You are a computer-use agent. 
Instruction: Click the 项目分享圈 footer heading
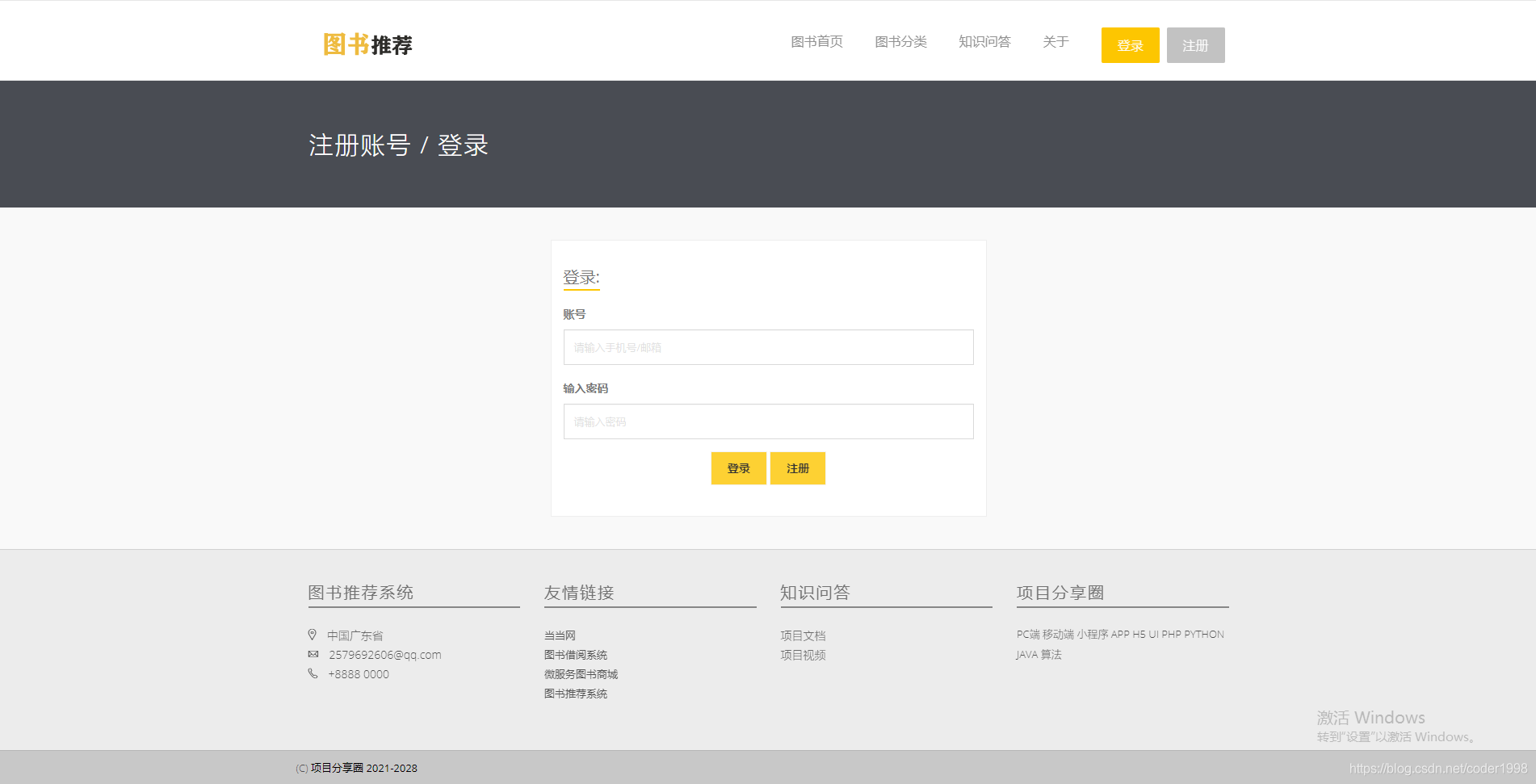[1060, 593]
